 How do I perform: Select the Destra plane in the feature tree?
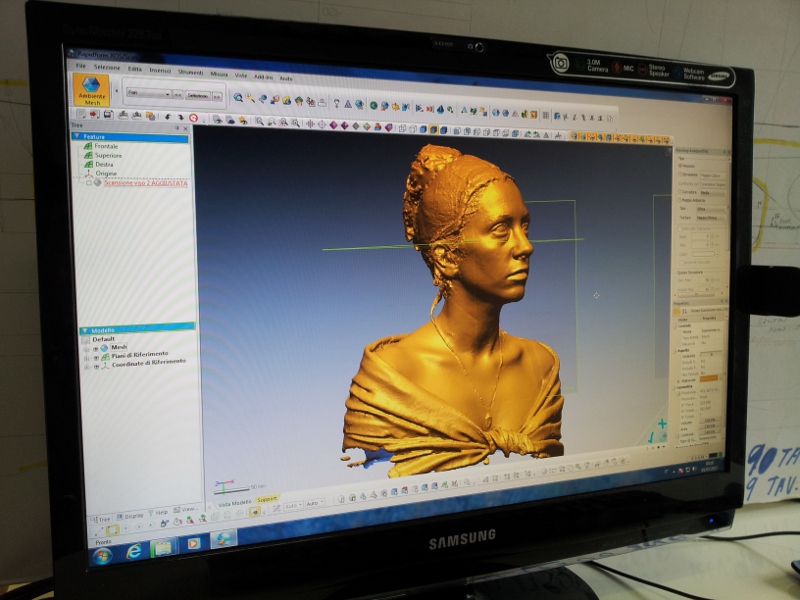104,164
